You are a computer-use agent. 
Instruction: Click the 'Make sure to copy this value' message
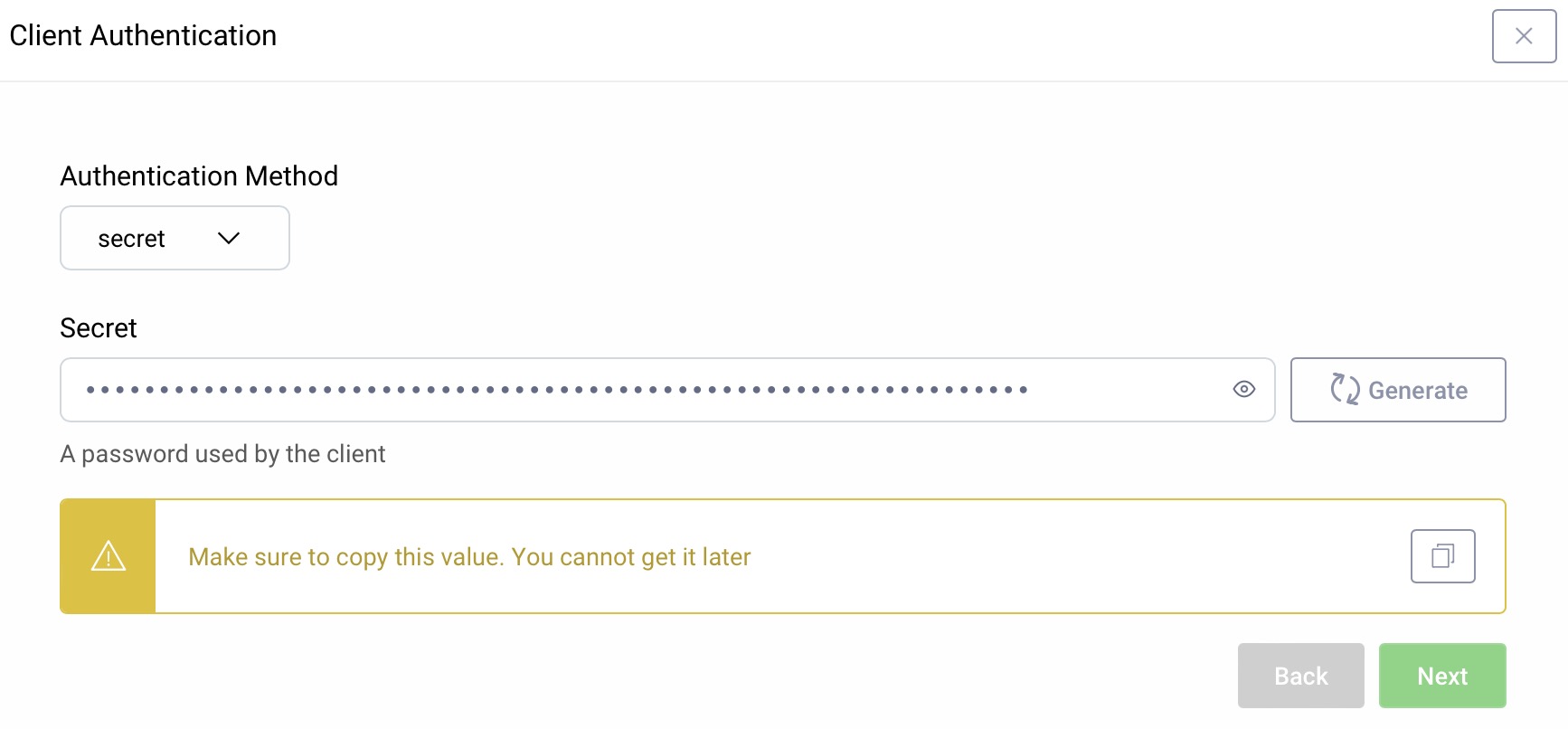(x=469, y=557)
